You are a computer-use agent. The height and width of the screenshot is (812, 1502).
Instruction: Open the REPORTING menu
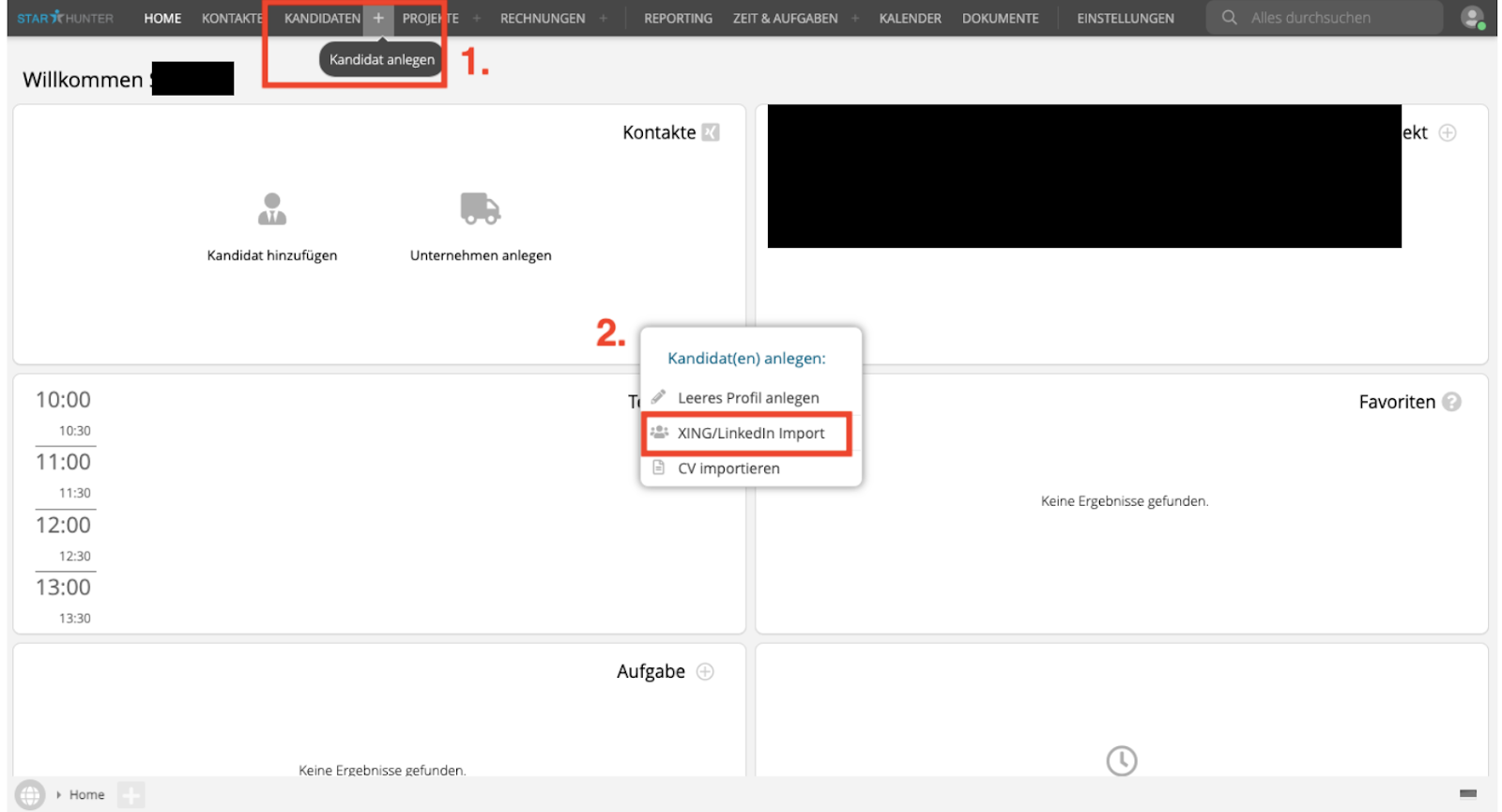coord(678,18)
